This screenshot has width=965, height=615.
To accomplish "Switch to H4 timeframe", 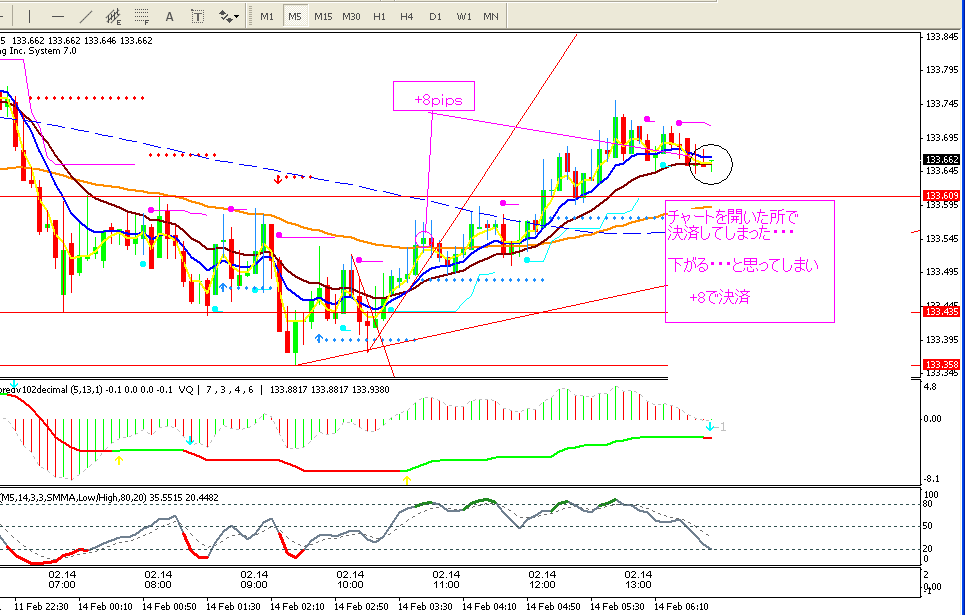I will [406, 17].
